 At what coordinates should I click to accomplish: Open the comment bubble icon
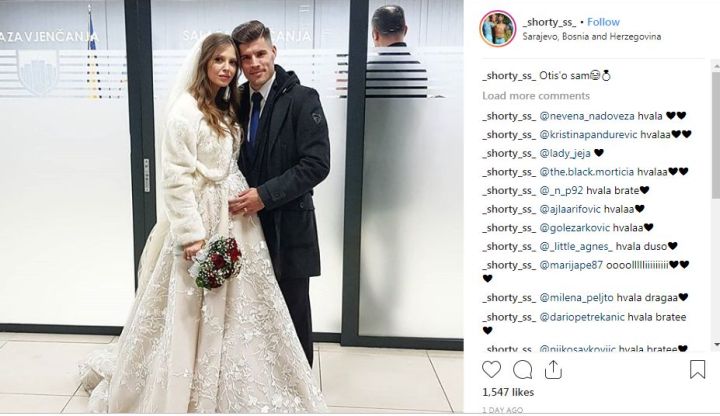pos(522,370)
